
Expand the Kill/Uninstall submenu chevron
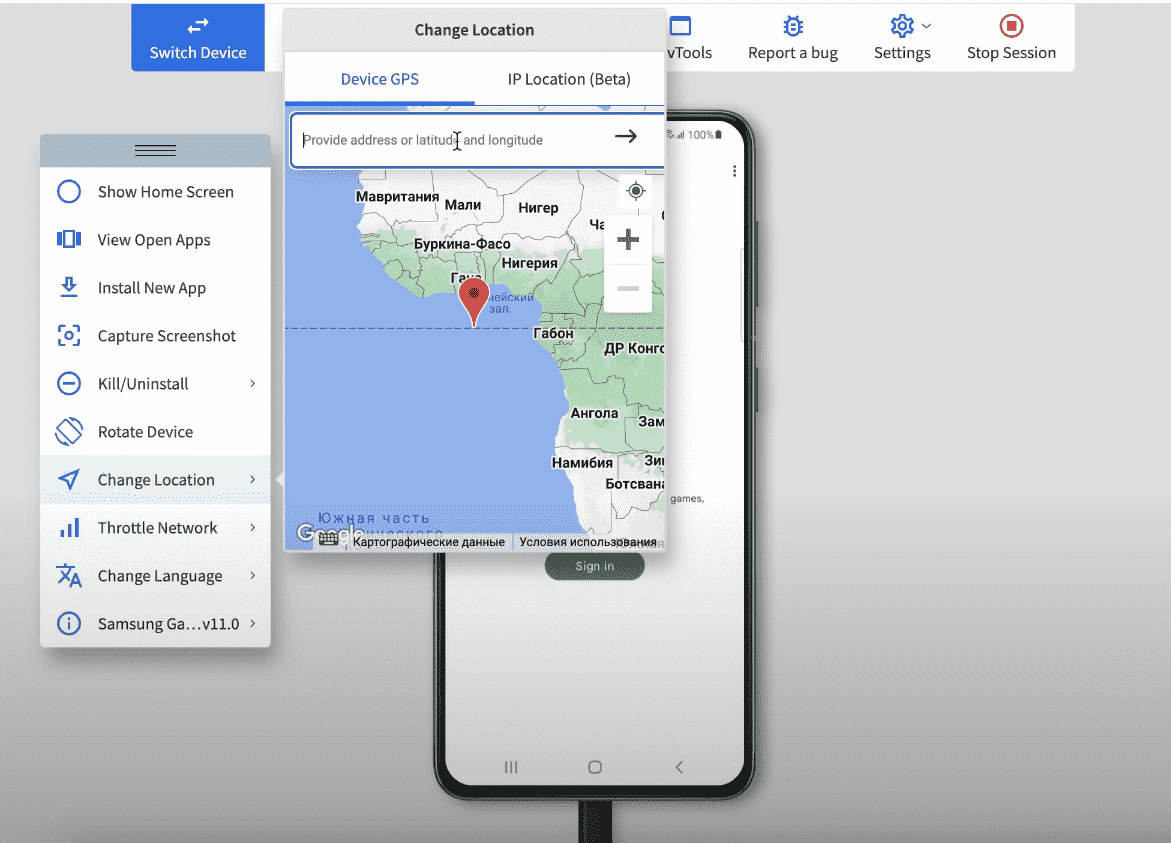252,384
